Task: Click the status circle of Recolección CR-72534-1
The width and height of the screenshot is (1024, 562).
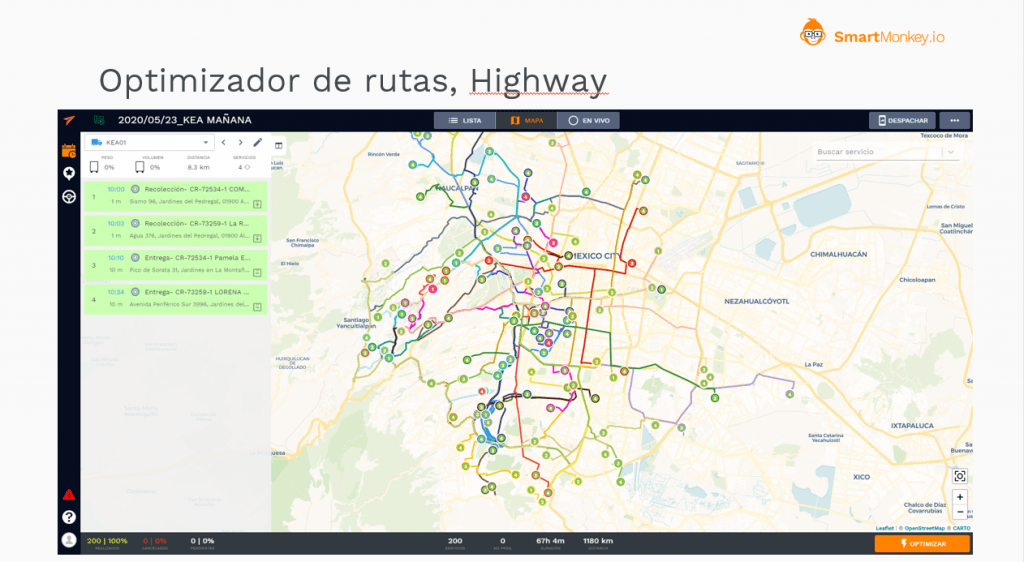Action: tap(135, 189)
